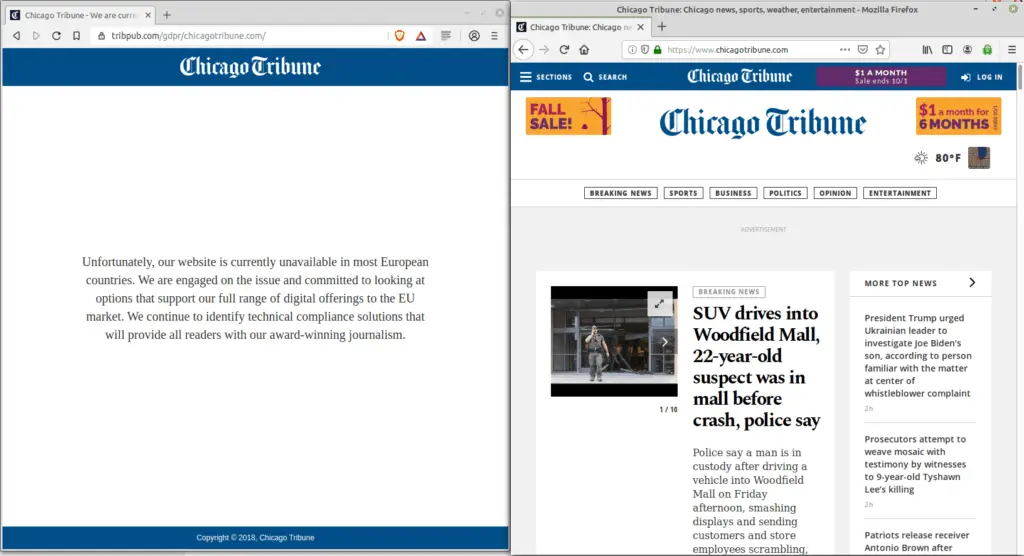Reload the tribpub.com page in Brave
Image resolution: width=1024 pixels, height=556 pixels.
pyautogui.click(x=56, y=36)
